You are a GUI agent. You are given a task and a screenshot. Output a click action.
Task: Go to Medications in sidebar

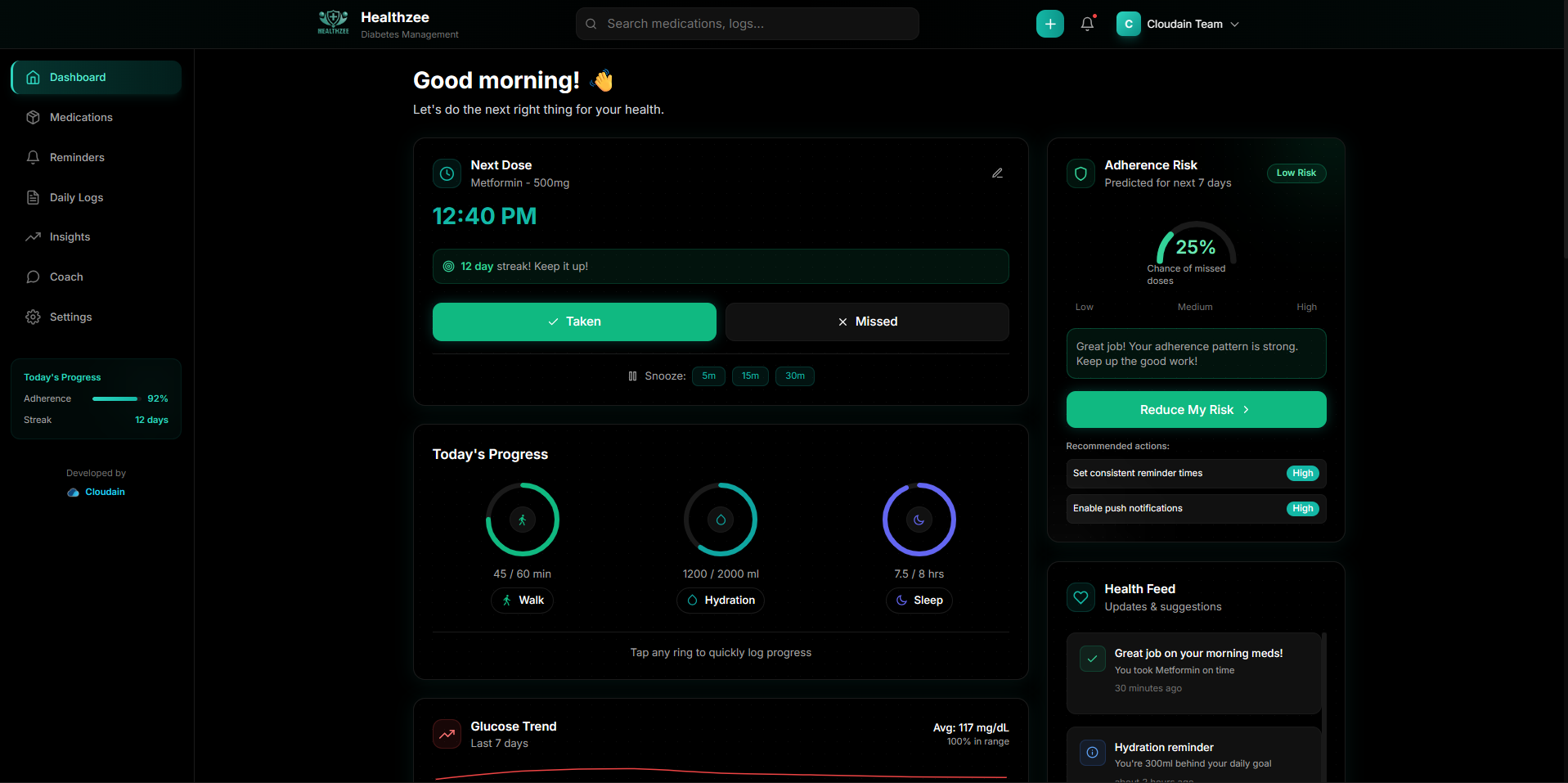click(x=81, y=118)
